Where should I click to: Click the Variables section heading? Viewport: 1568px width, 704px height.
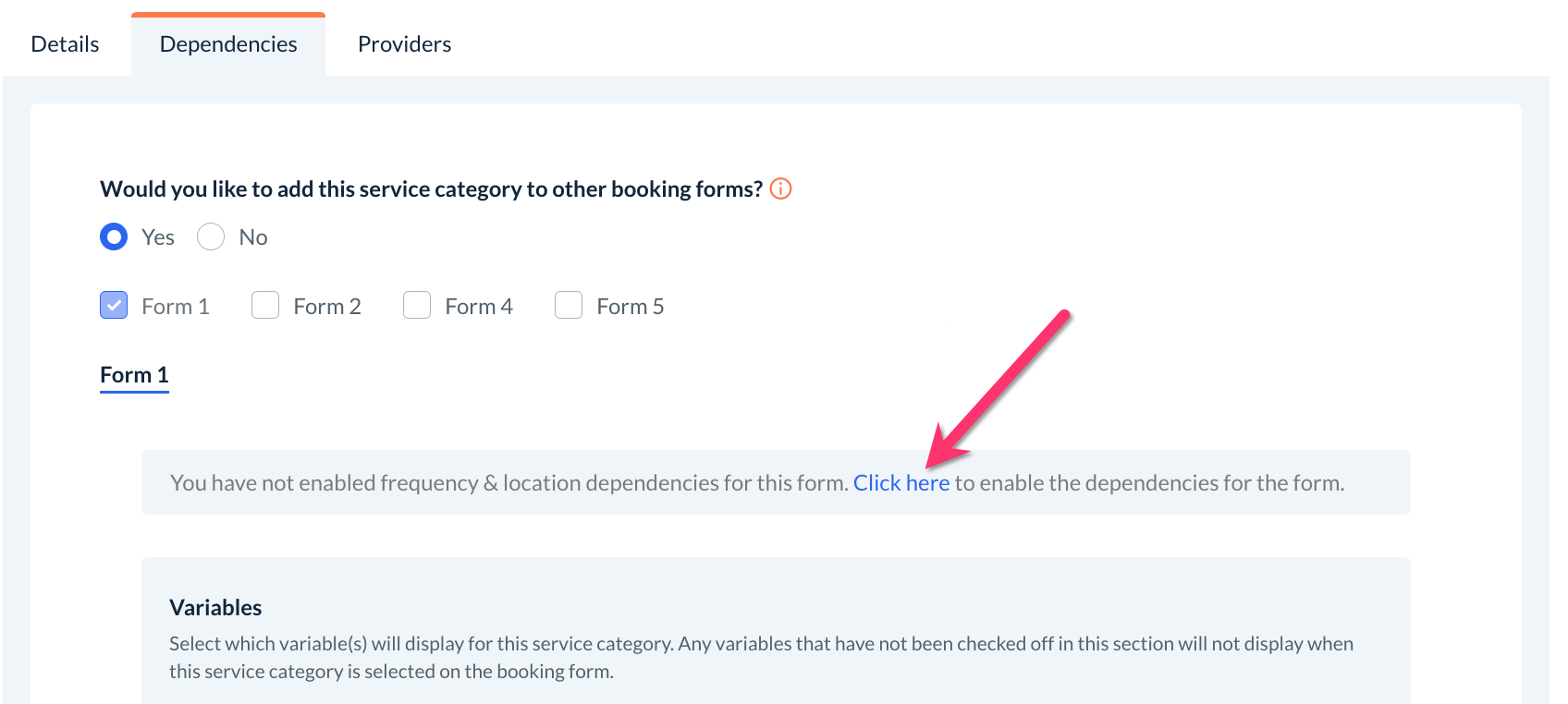click(215, 608)
